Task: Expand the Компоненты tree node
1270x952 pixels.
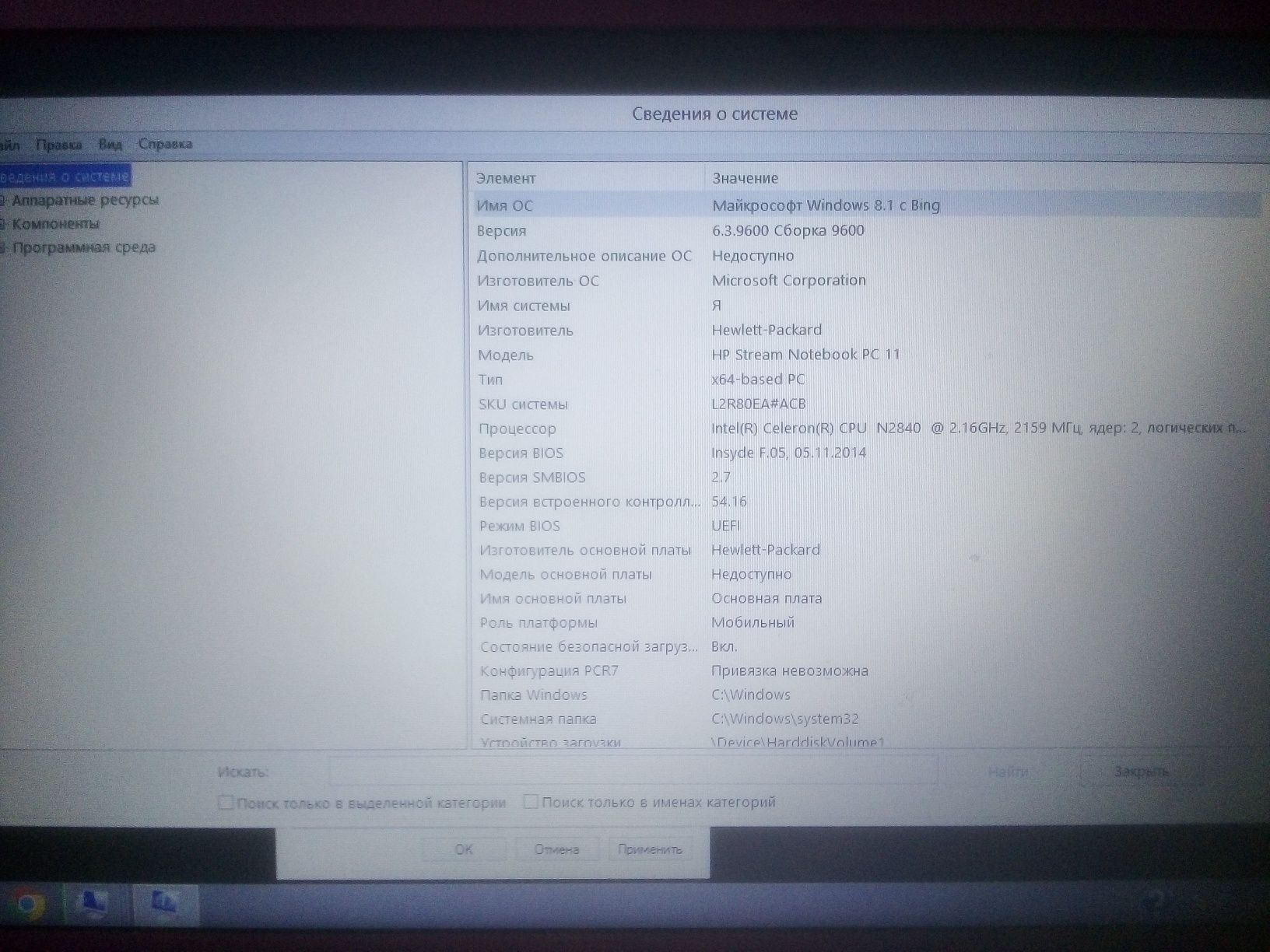Action: [x=3, y=224]
